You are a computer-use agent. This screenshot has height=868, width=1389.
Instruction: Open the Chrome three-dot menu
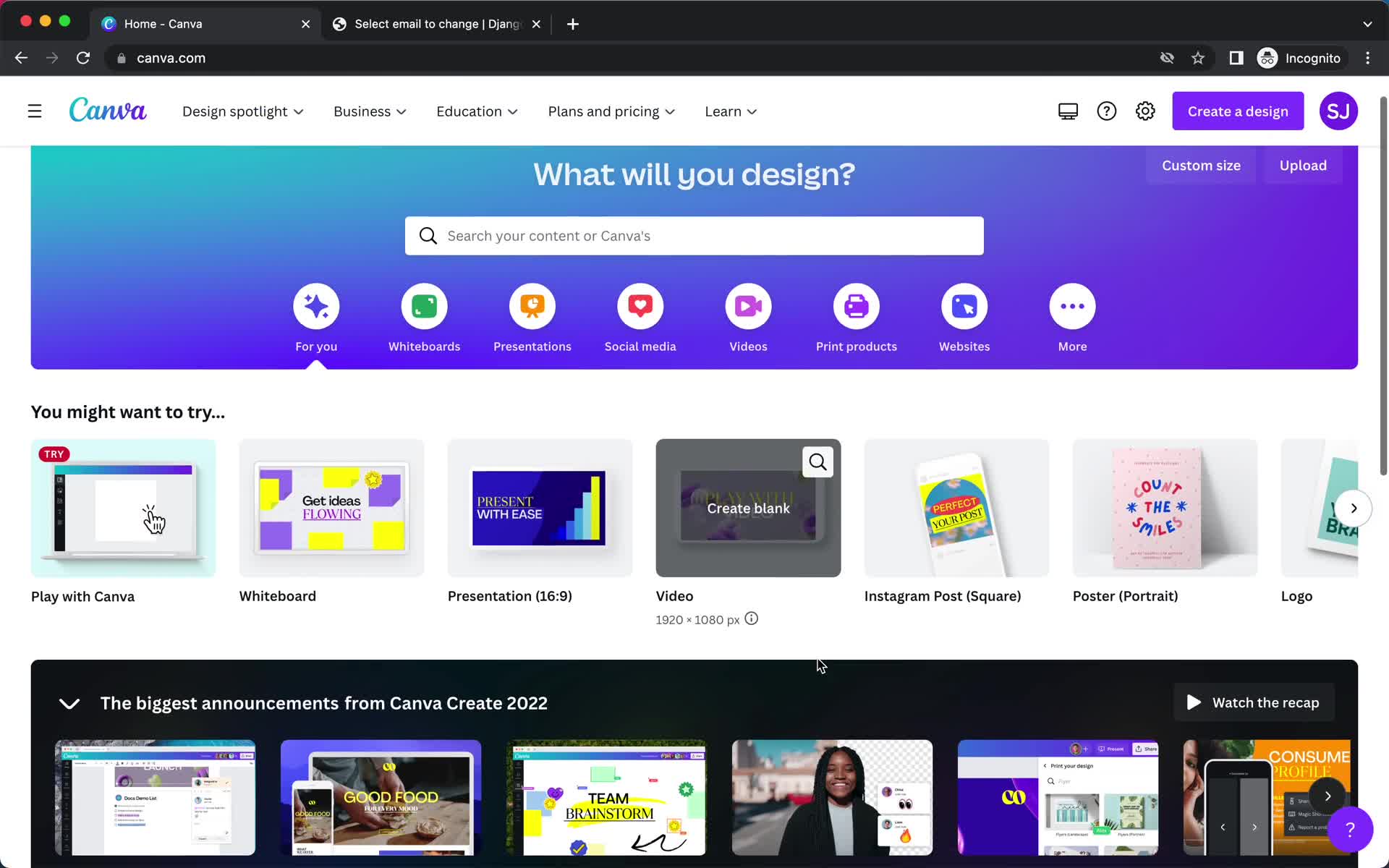1367,58
